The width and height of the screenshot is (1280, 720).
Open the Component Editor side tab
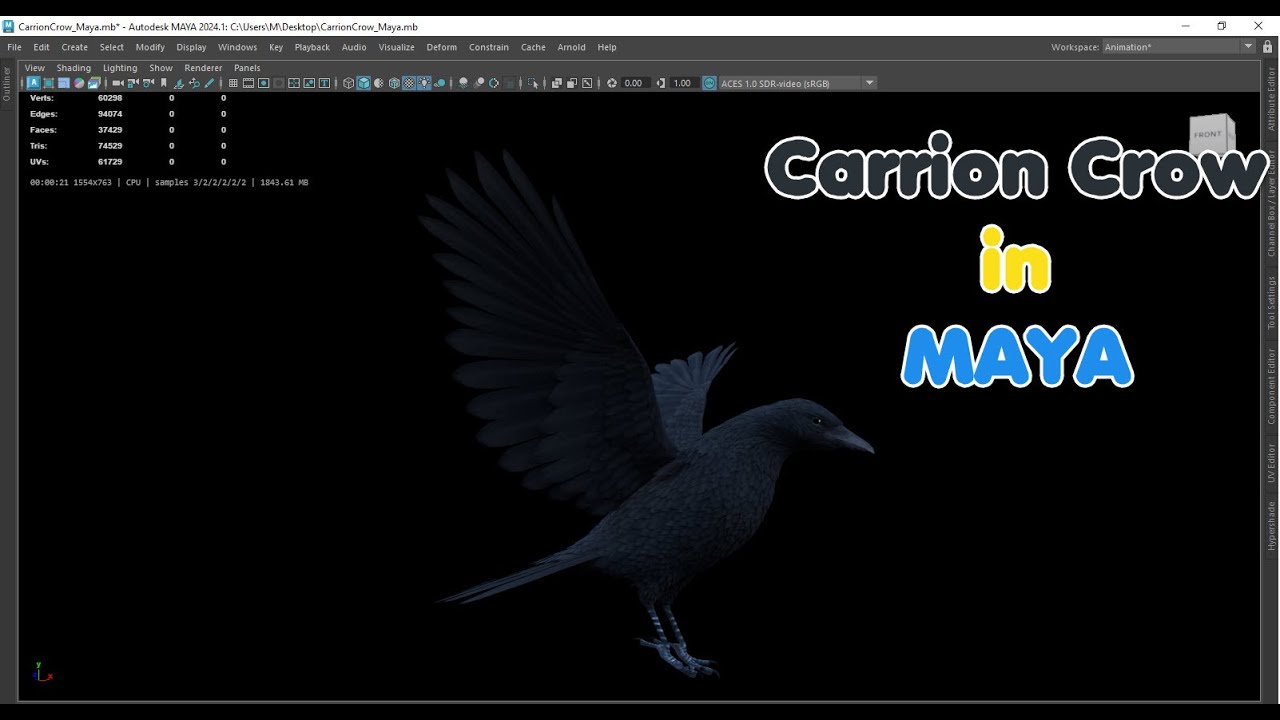(x=1272, y=386)
